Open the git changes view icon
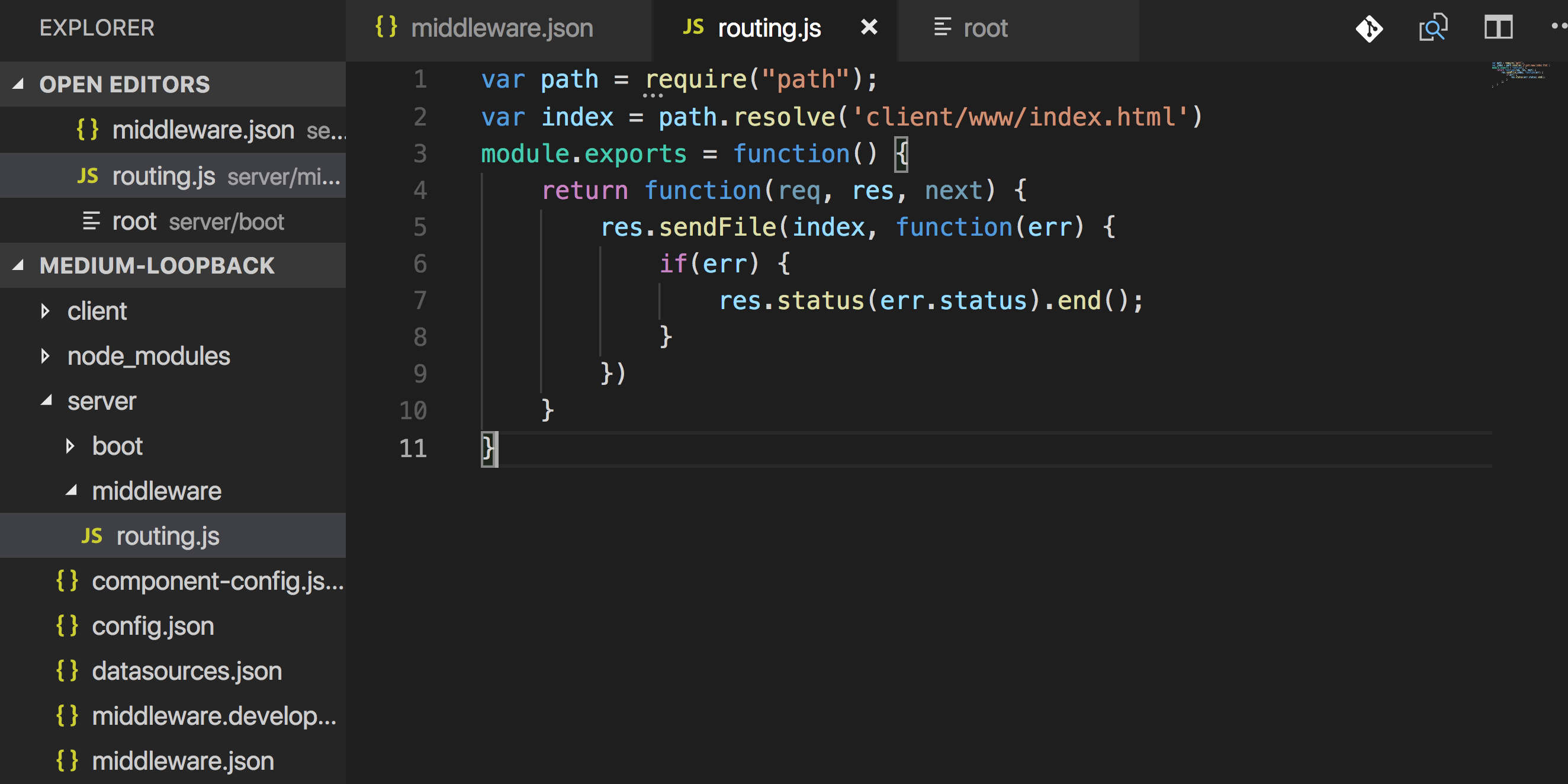 coord(1368,28)
